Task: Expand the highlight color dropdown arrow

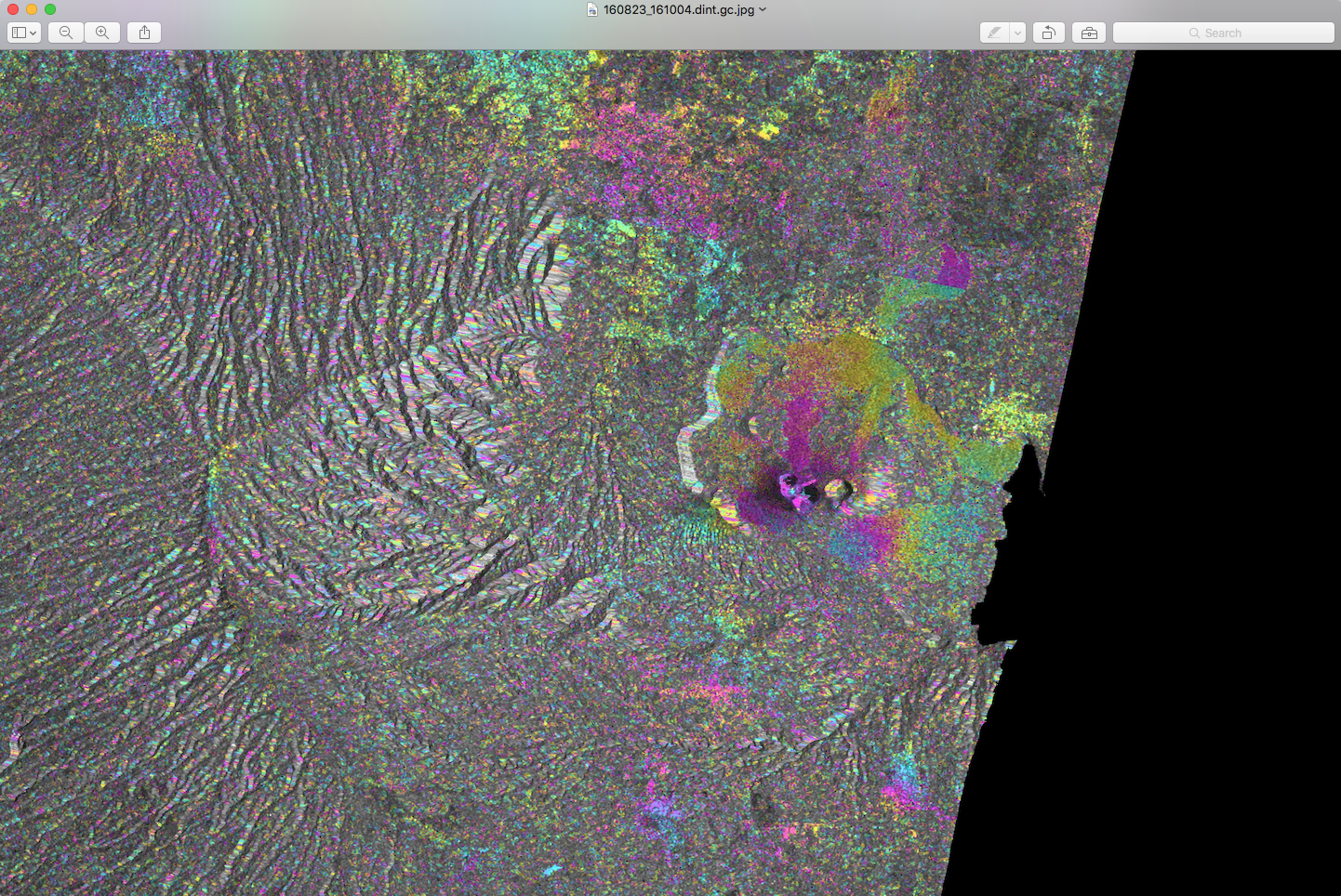Action: (x=1017, y=33)
